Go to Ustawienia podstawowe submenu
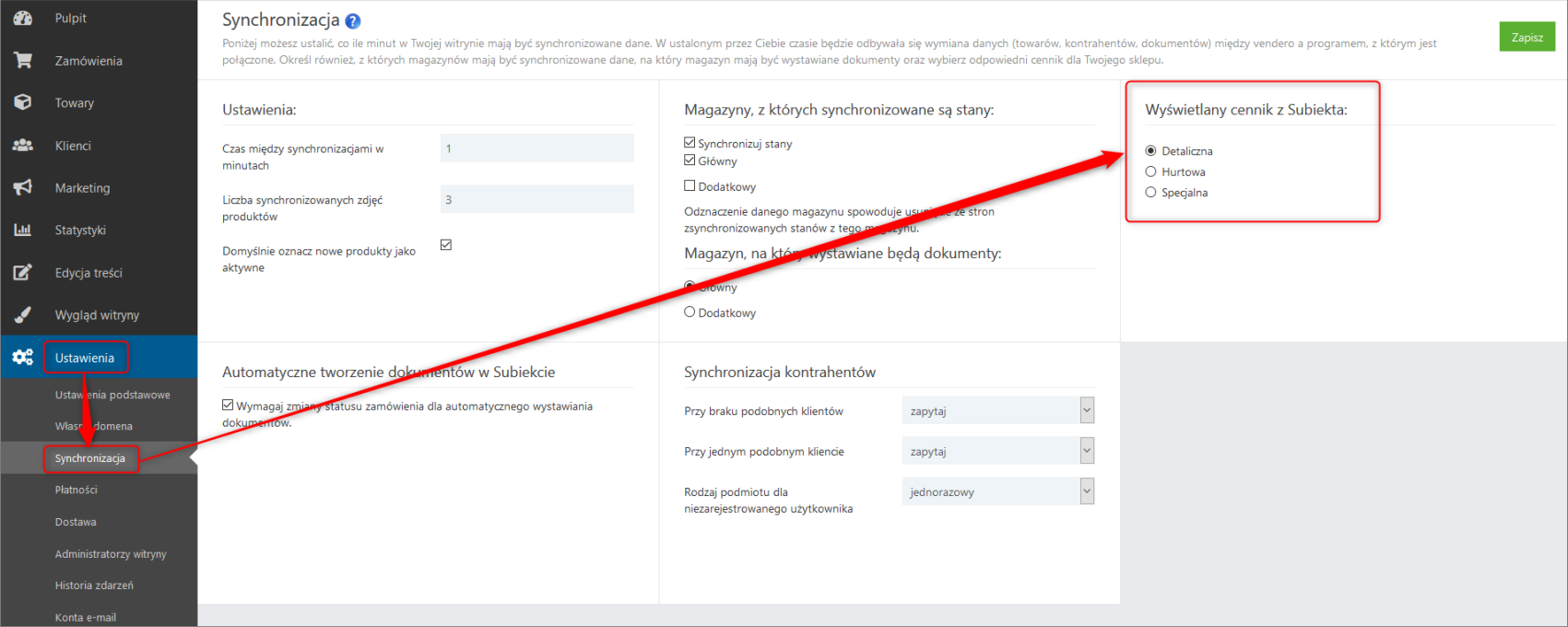 (112, 395)
